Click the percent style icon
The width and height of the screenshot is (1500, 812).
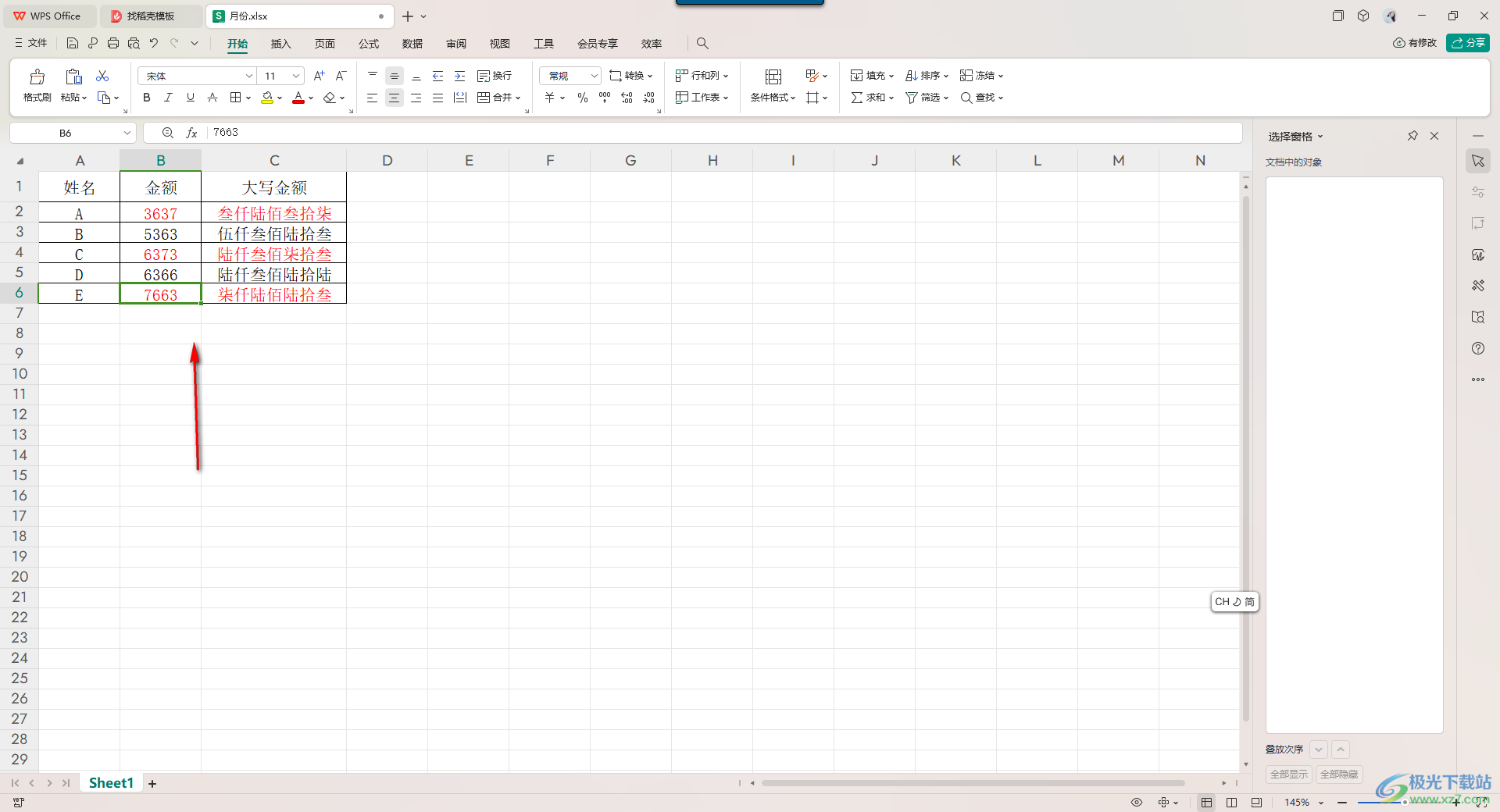click(x=583, y=98)
